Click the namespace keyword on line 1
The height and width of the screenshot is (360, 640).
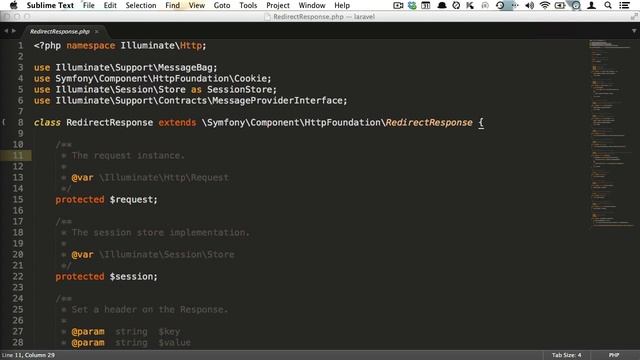point(91,46)
